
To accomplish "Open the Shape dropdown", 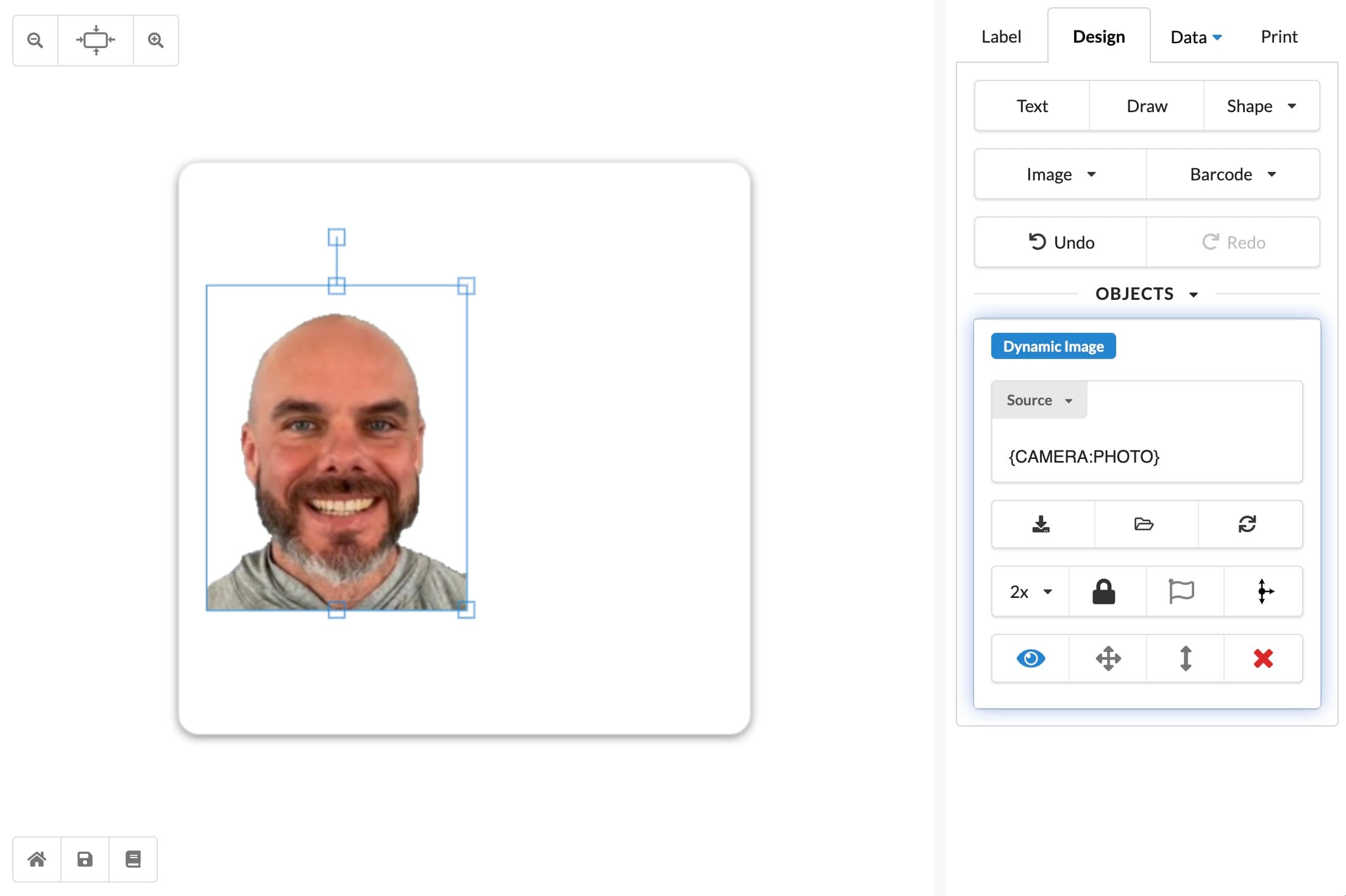I will (1261, 106).
